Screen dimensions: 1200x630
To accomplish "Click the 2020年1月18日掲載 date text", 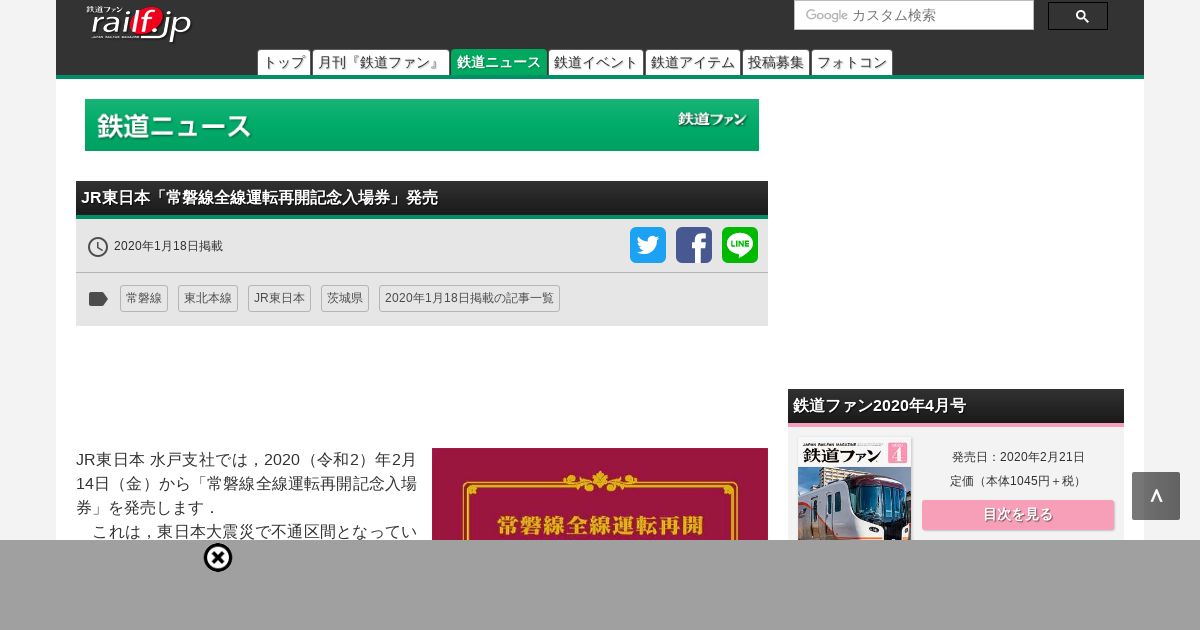I will (x=168, y=246).
